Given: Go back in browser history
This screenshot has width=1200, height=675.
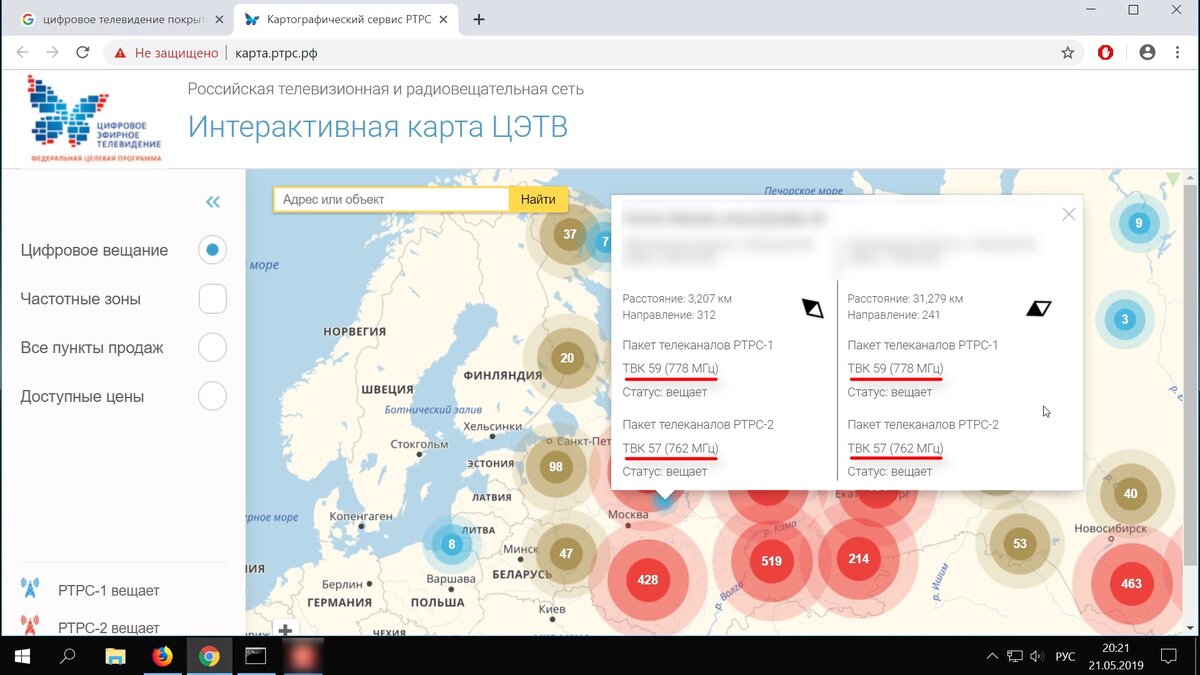Looking at the screenshot, I should pos(22,53).
